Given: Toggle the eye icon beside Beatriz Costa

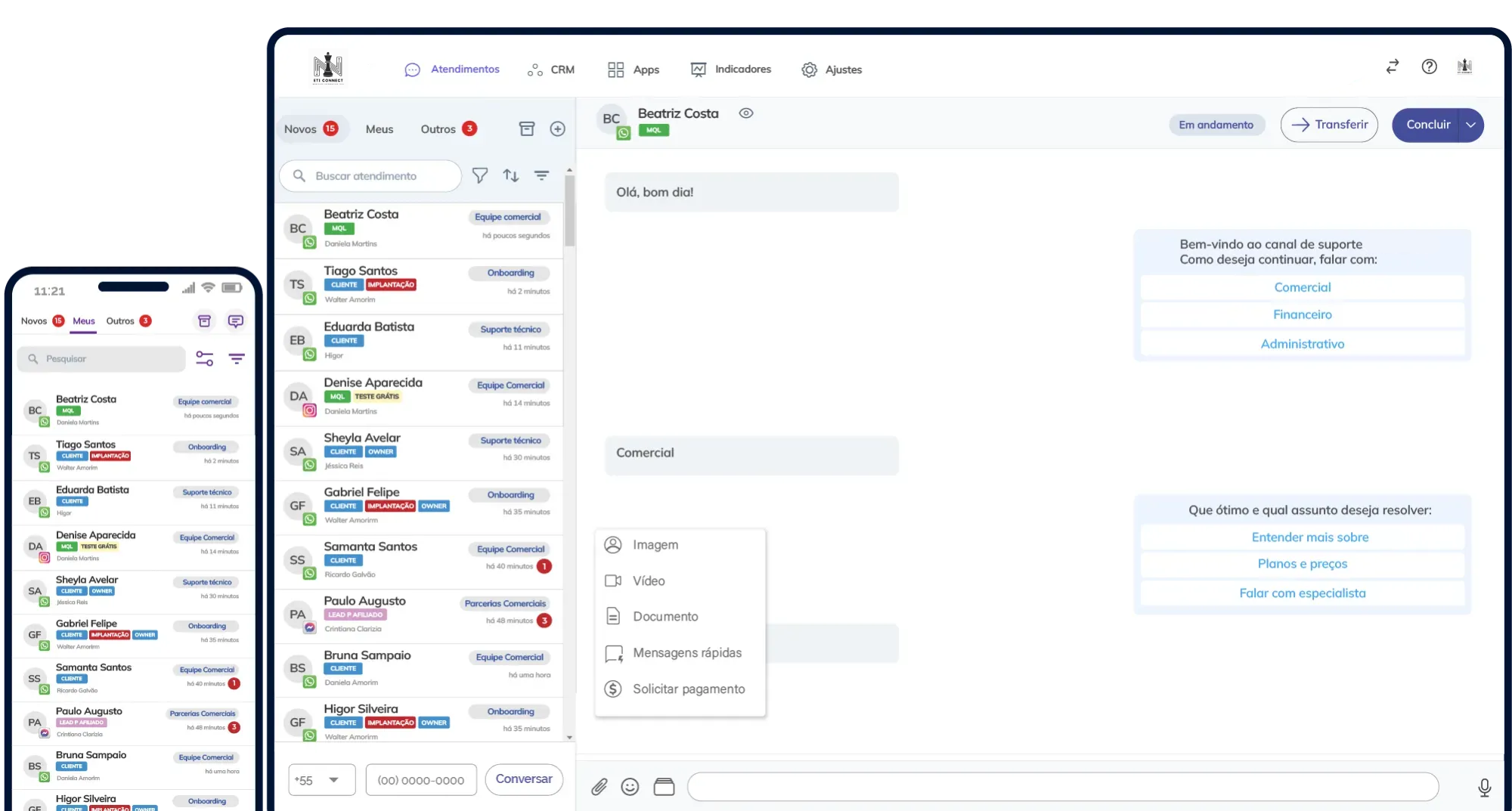Looking at the screenshot, I should click(x=746, y=113).
